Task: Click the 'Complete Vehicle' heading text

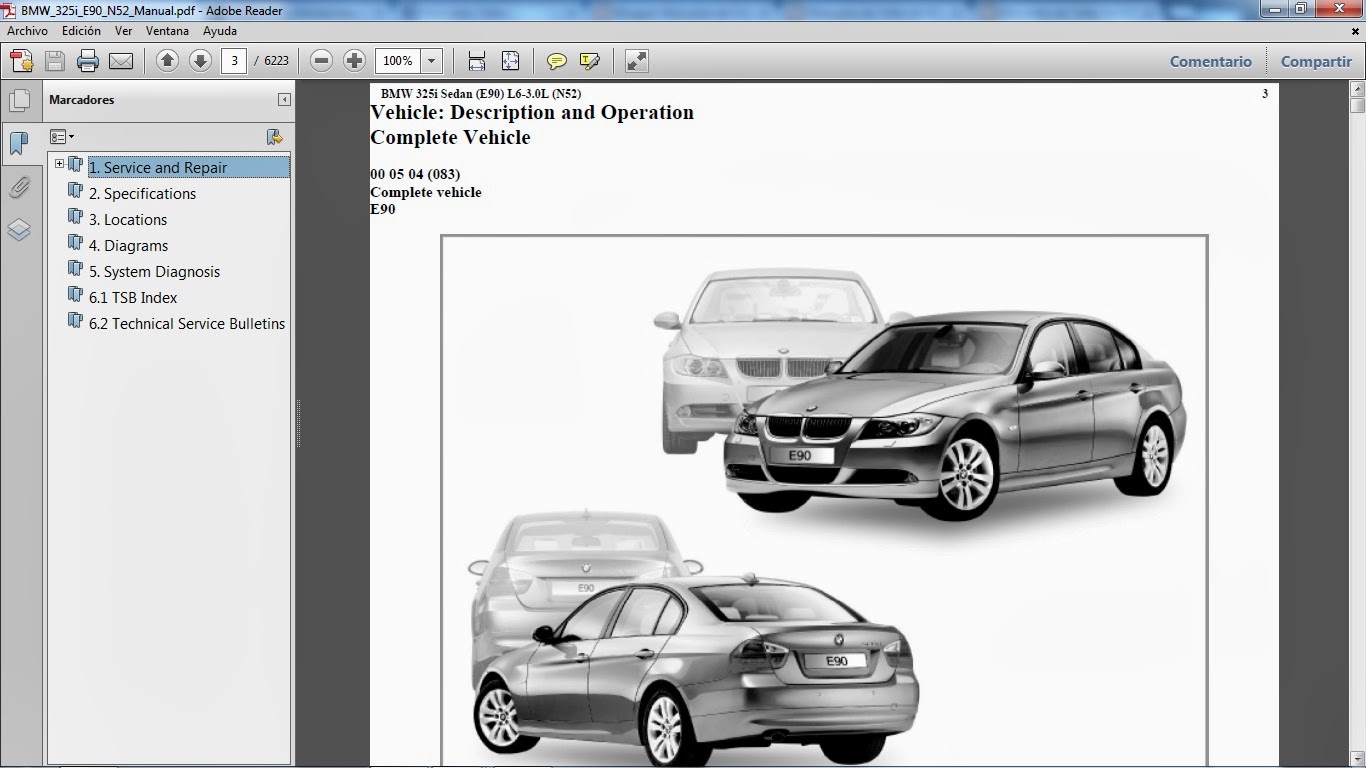Action: [450, 137]
